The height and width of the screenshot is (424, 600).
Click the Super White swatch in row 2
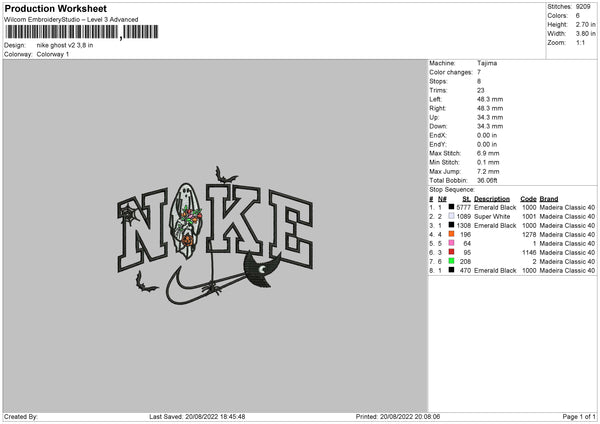coord(452,216)
